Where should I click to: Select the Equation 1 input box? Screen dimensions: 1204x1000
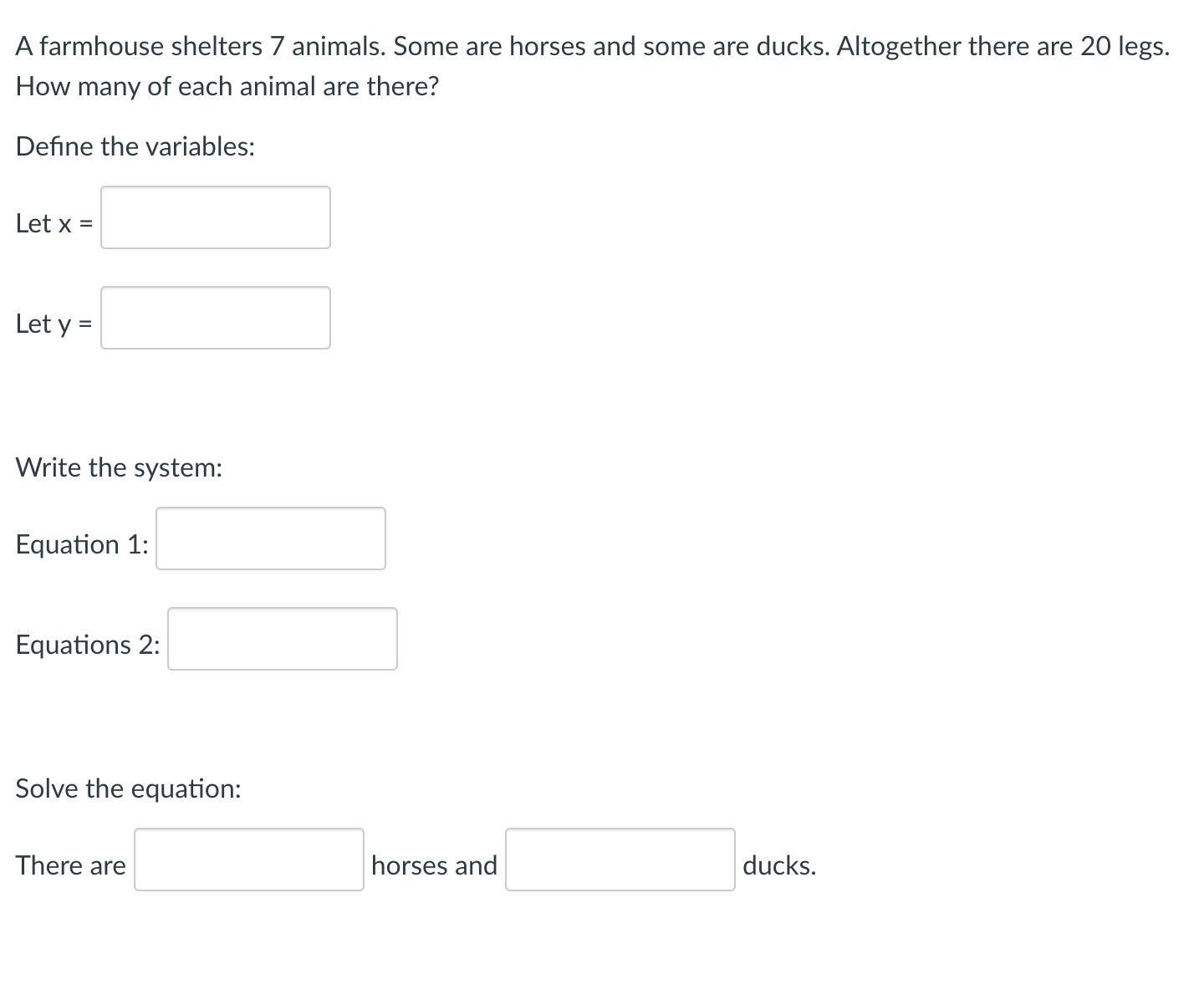click(271, 538)
